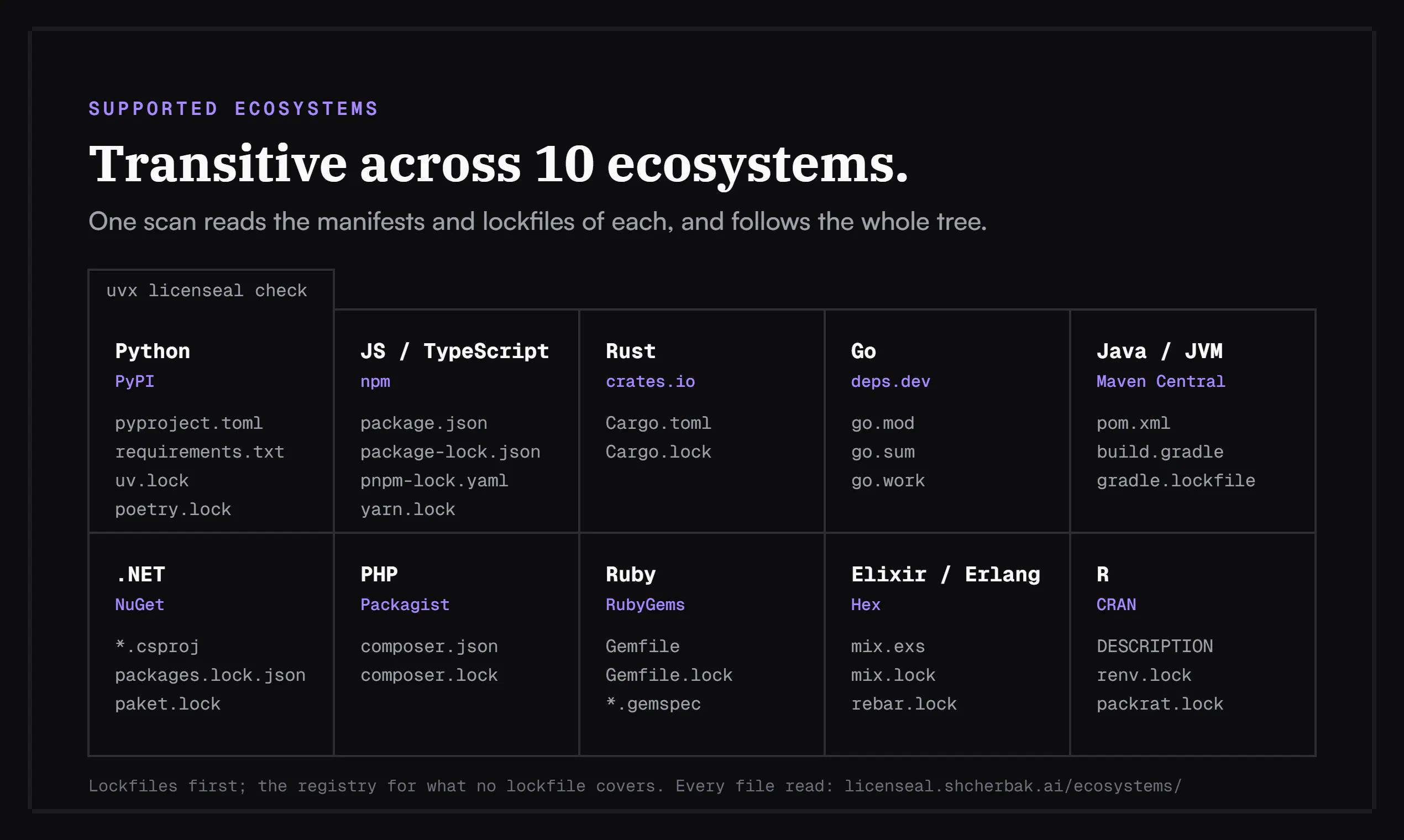Click Cargo.toml in the Rust card
Image resolution: width=1404 pixels, height=840 pixels.
(658, 423)
